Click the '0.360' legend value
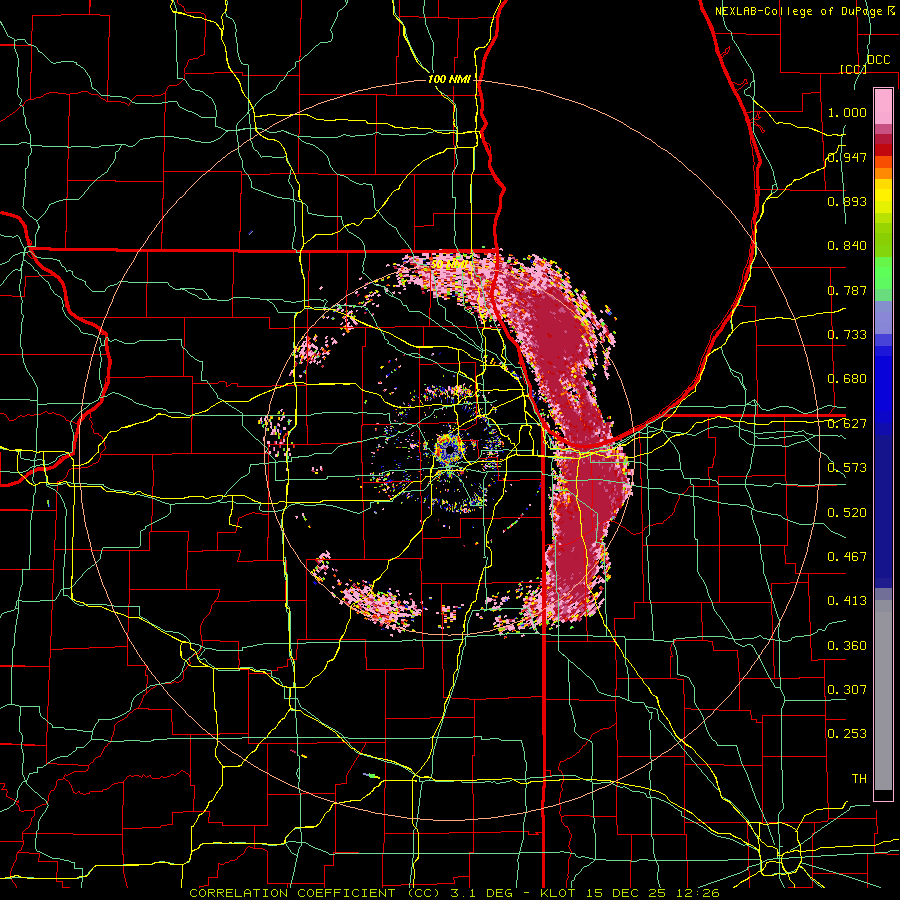The height and width of the screenshot is (900, 900). 847,646
